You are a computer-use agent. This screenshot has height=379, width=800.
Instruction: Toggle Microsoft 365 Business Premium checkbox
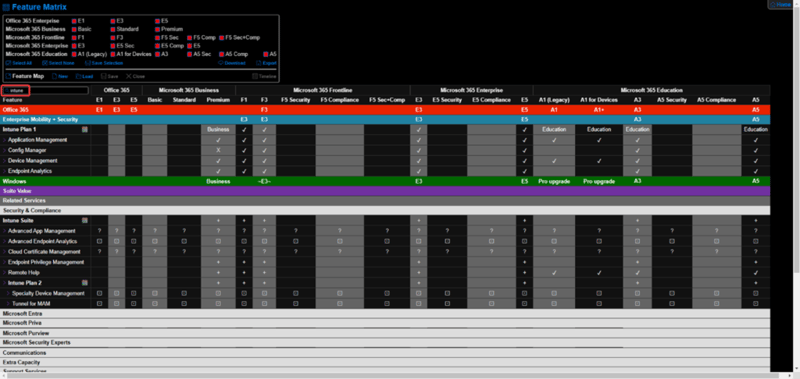point(158,30)
